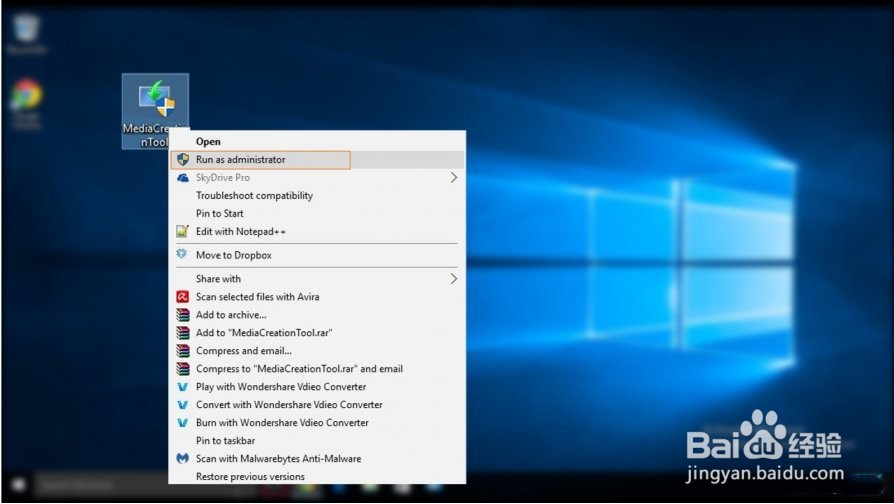Click the SkyDrive Pro cloud icon
894x504 pixels.
pyautogui.click(x=182, y=178)
